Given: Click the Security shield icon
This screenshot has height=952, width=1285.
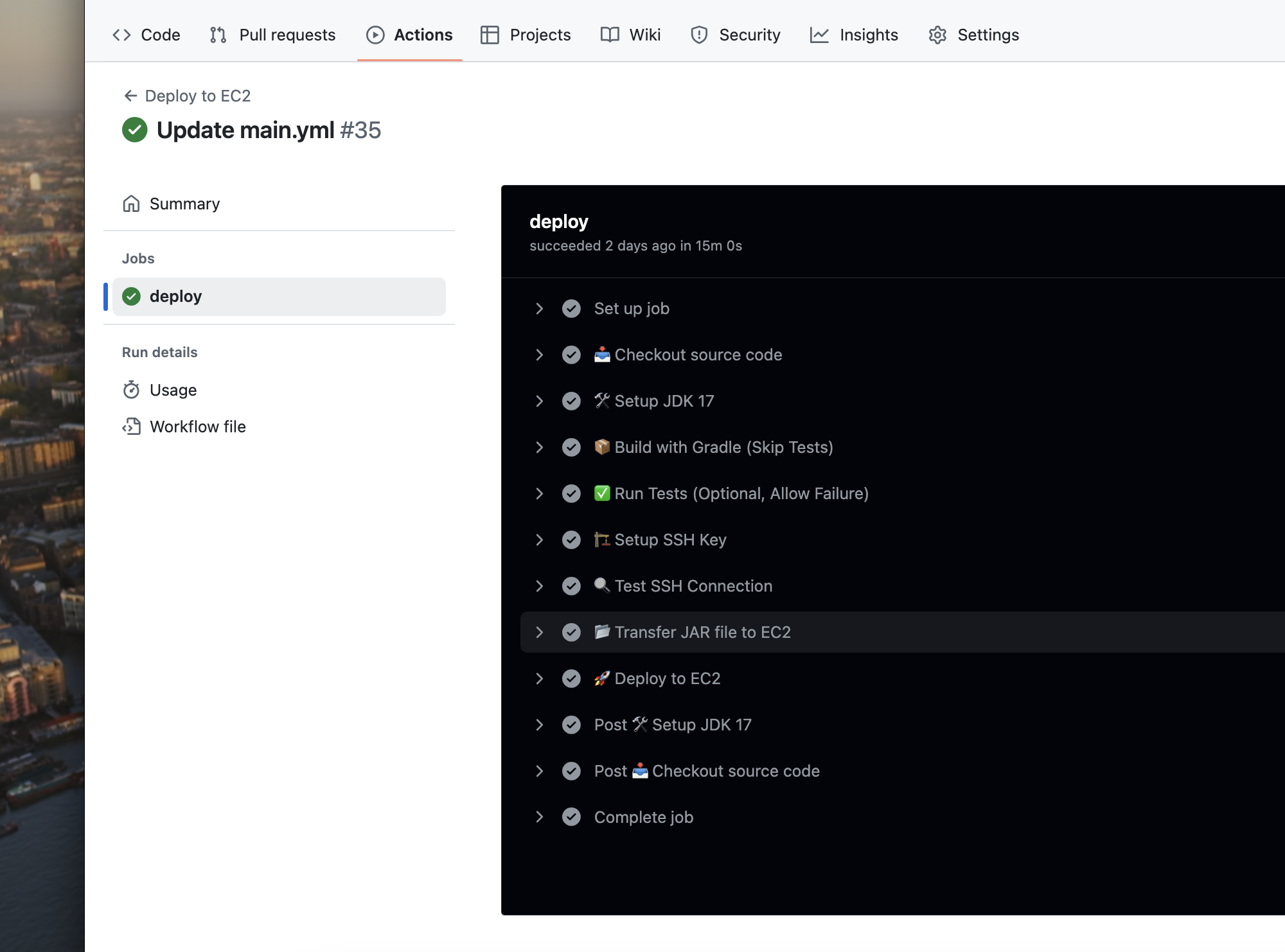Looking at the screenshot, I should [x=699, y=35].
